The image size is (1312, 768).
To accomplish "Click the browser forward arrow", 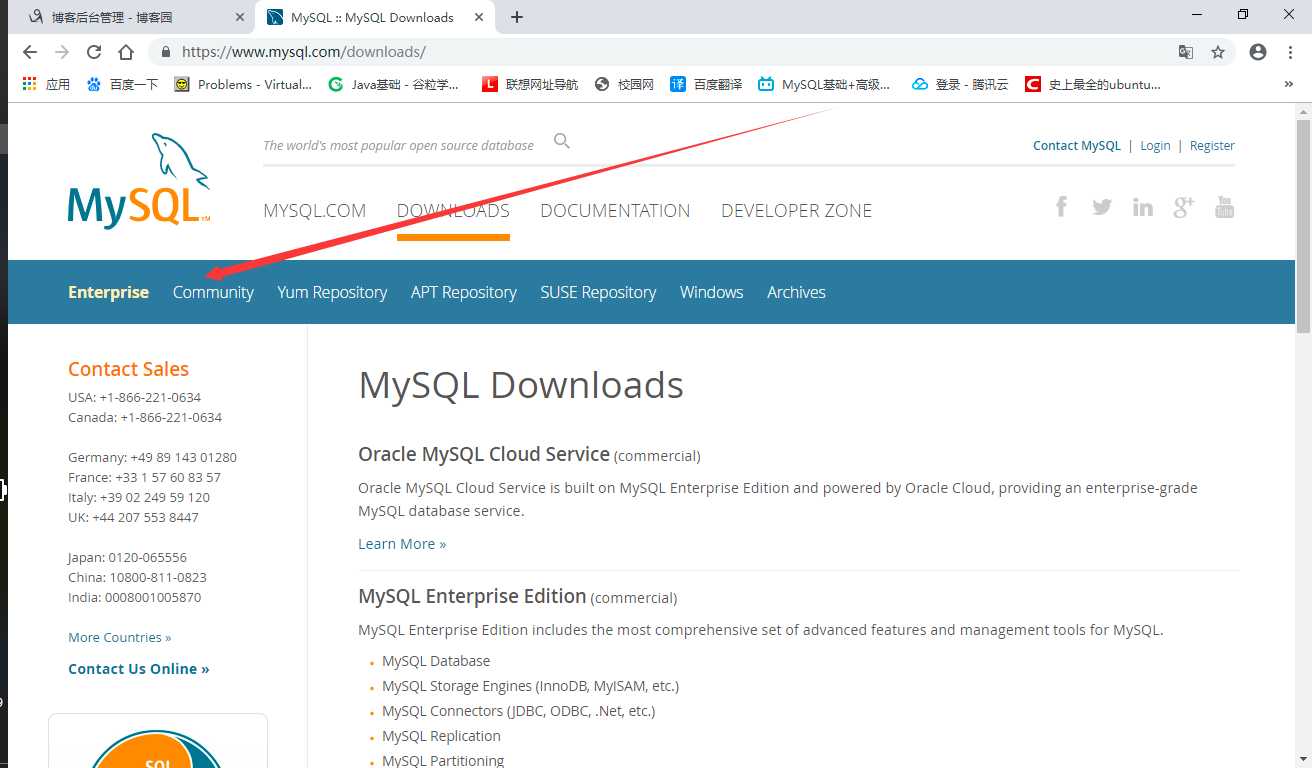I will pyautogui.click(x=62, y=52).
